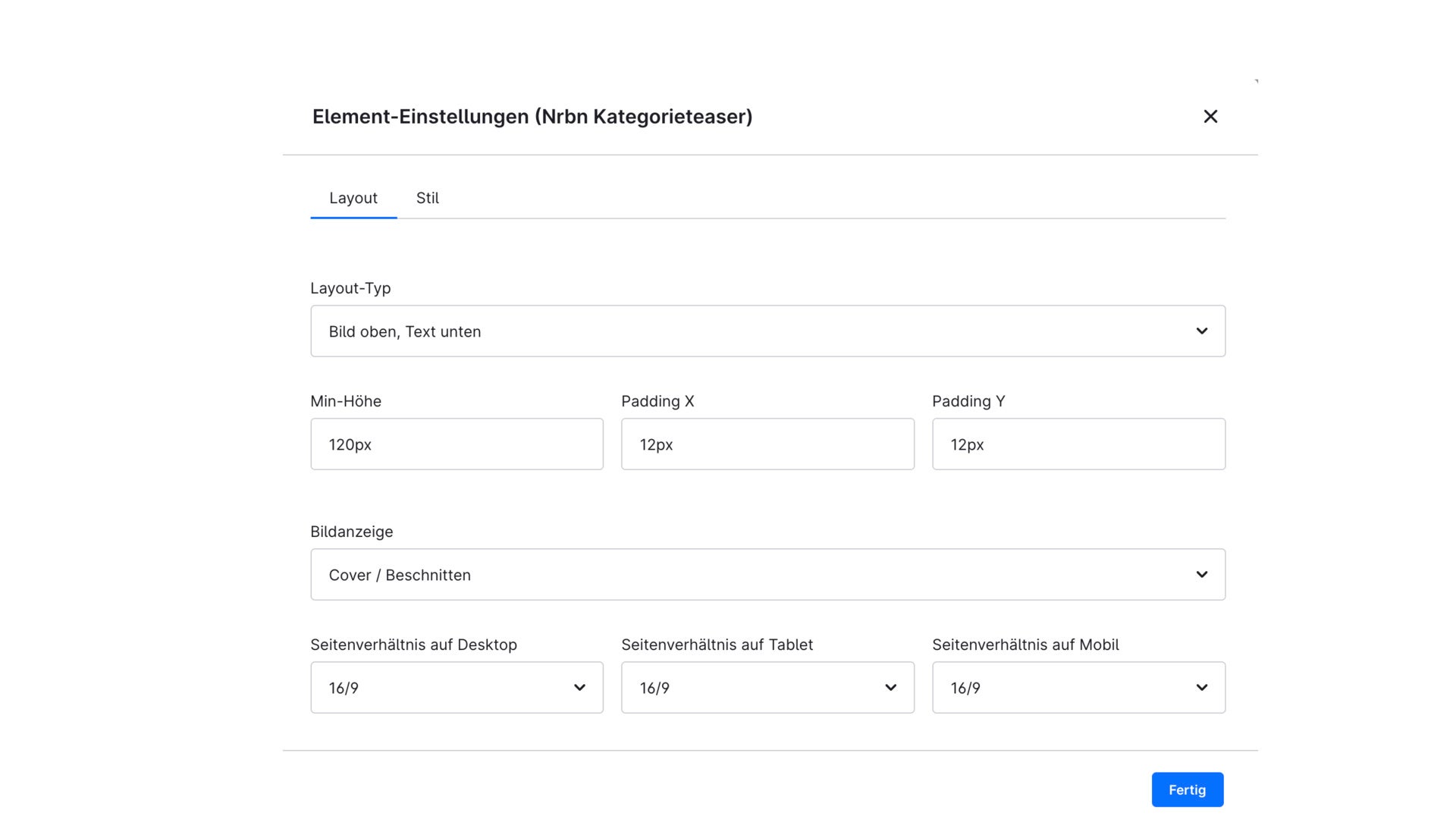Click the Mobil aspect ratio chevron arrow

click(1202, 688)
